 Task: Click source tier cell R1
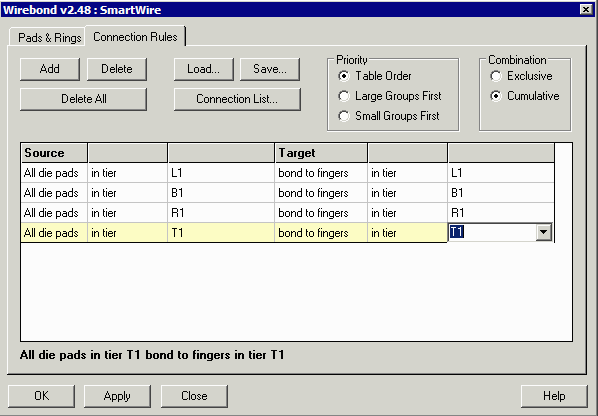221,212
